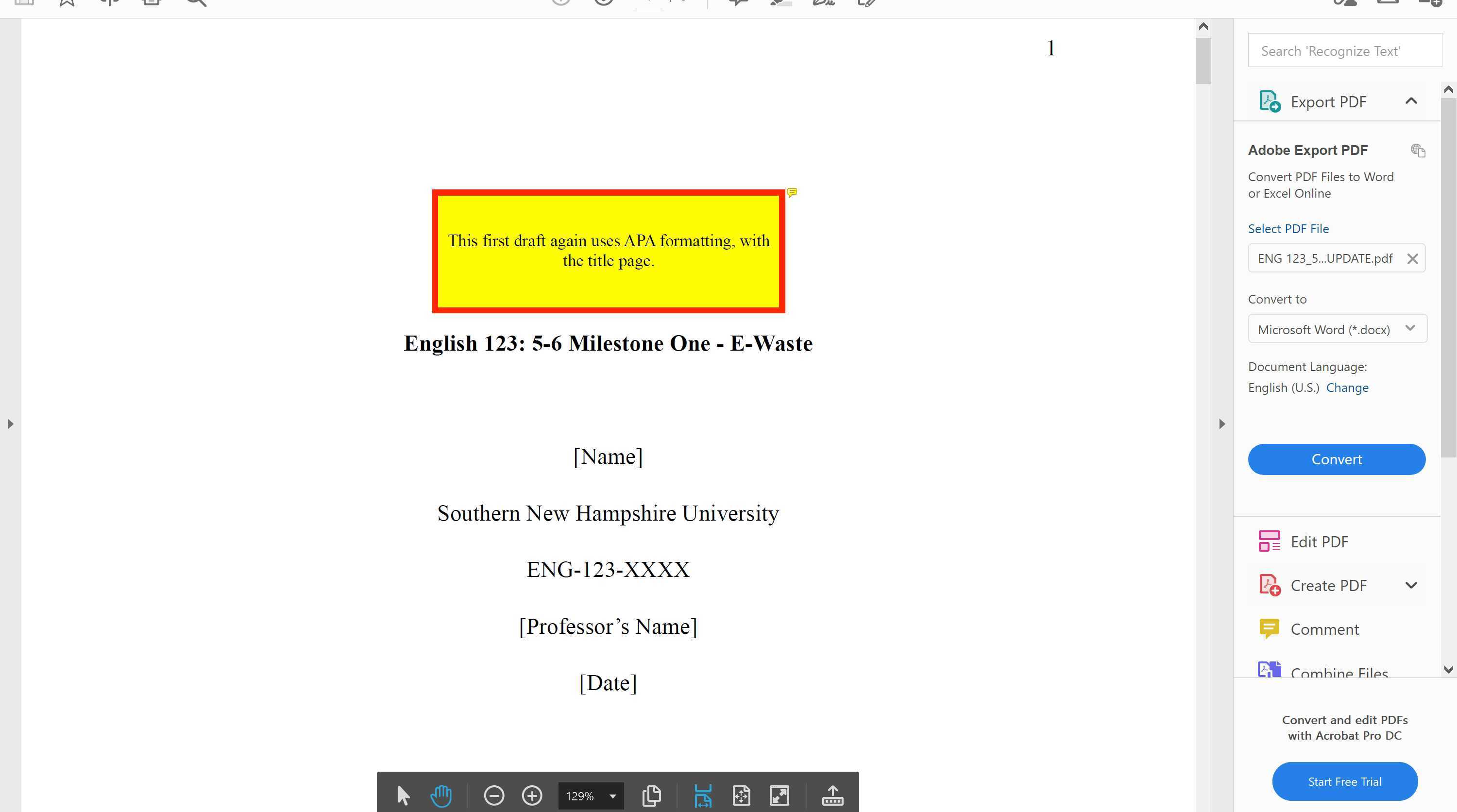Activate fullscreen reading mode
This screenshot has height=812, width=1457.
click(779, 795)
